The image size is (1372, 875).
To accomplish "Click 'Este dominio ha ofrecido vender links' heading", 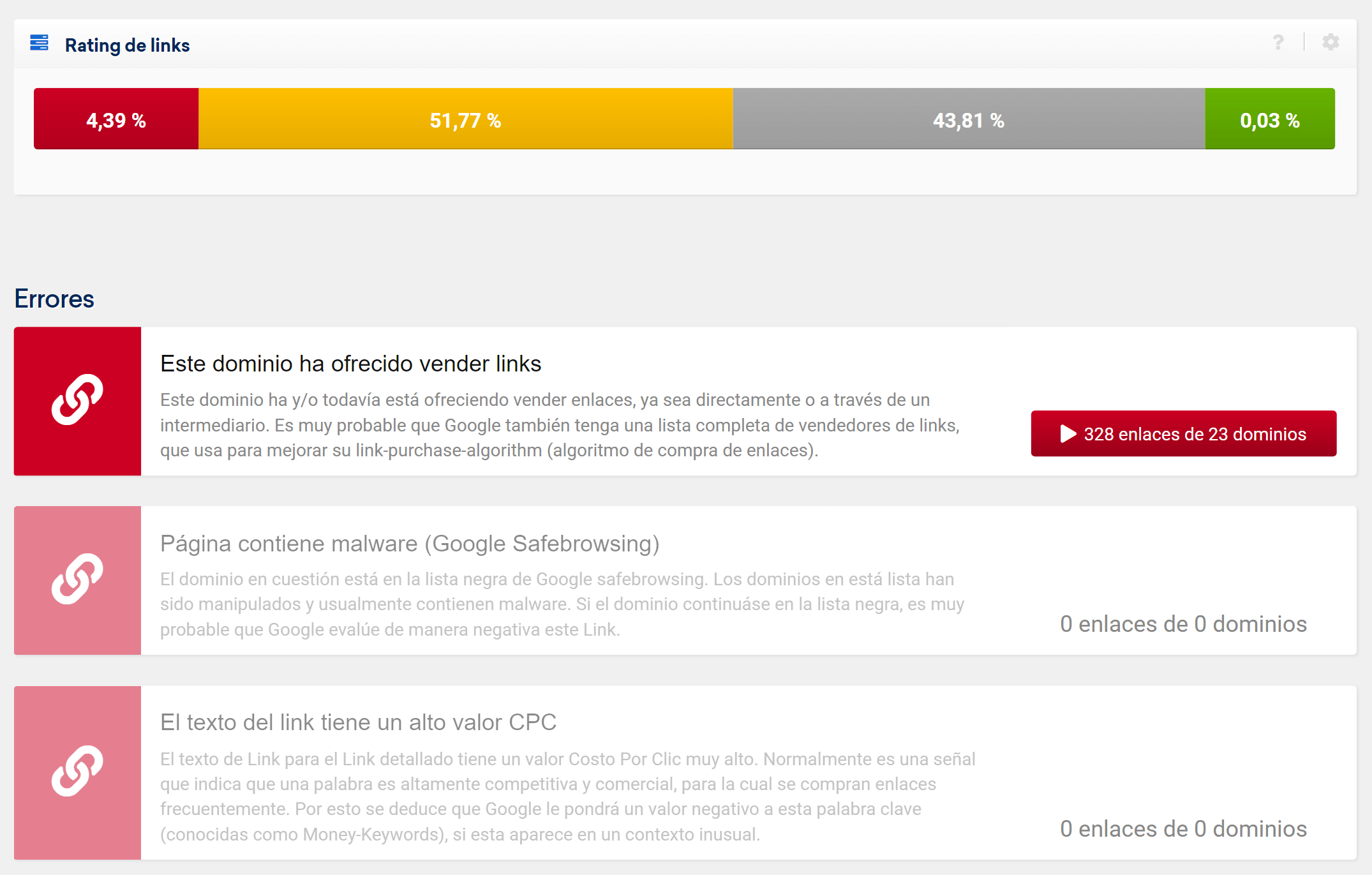I will click(350, 364).
